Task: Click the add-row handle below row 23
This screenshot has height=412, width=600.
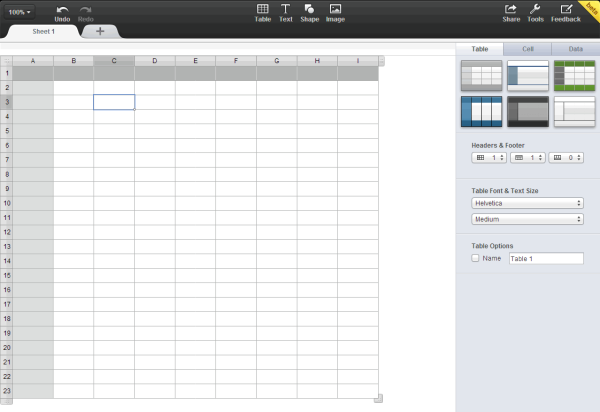Action: (7, 401)
